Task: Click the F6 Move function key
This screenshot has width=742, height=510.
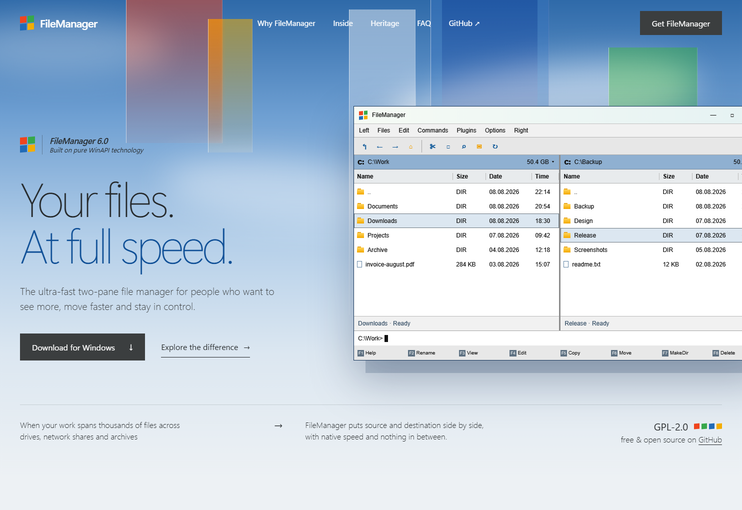Action: (621, 353)
